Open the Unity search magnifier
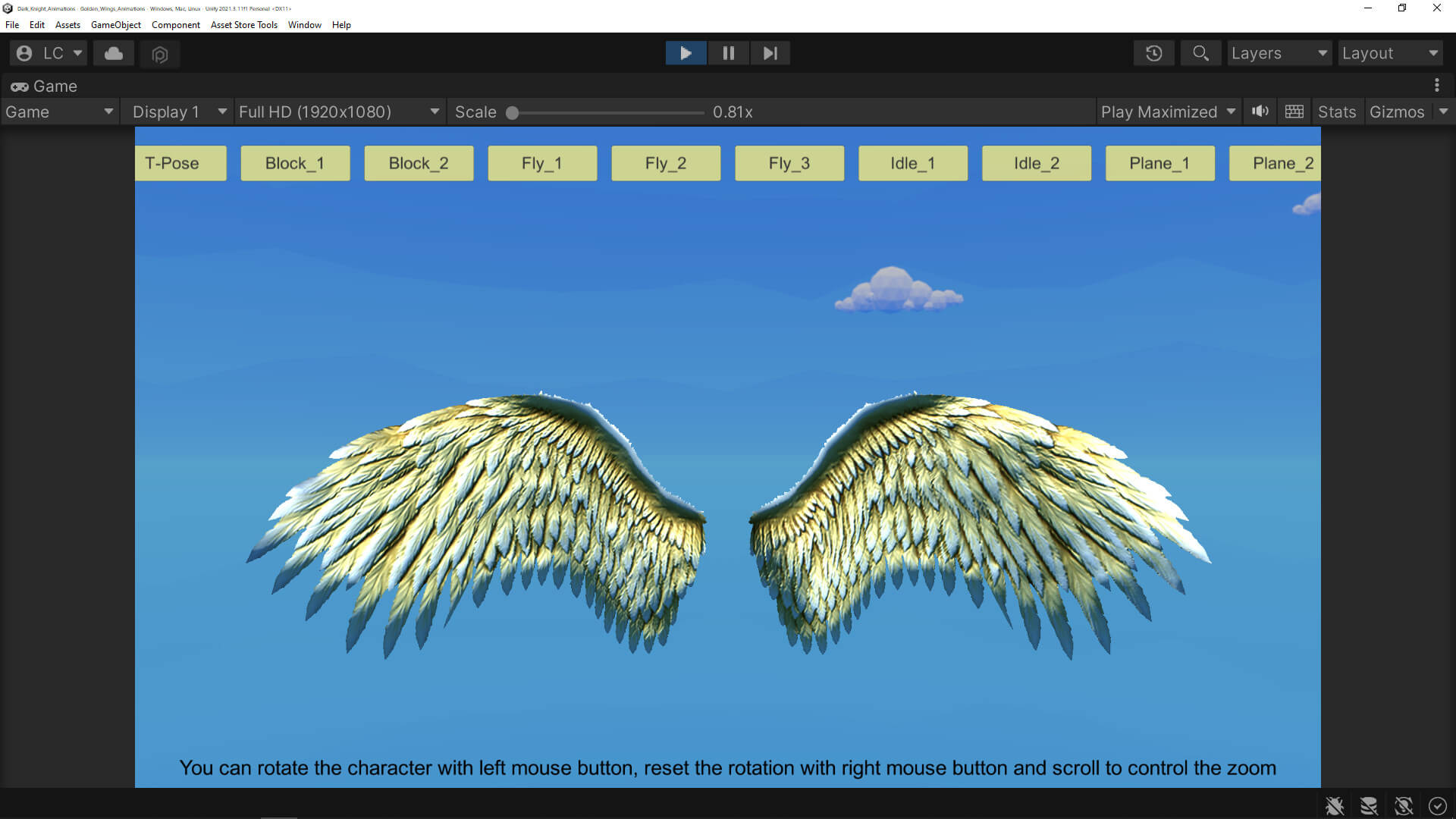Screen dimensions: 1456x819 pos(1200,53)
